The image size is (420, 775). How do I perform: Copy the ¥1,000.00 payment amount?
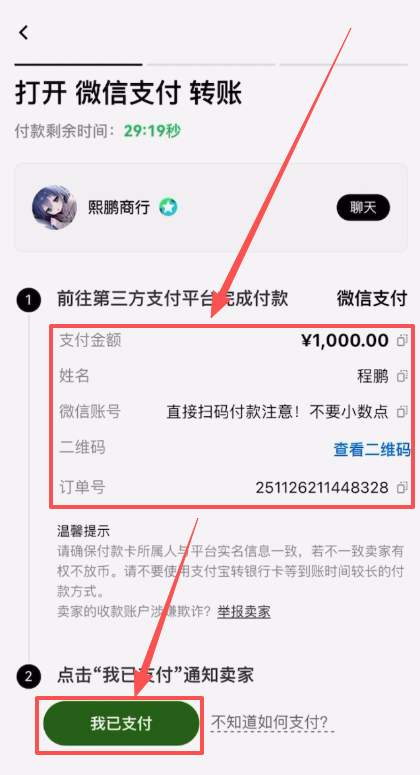click(402, 341)
